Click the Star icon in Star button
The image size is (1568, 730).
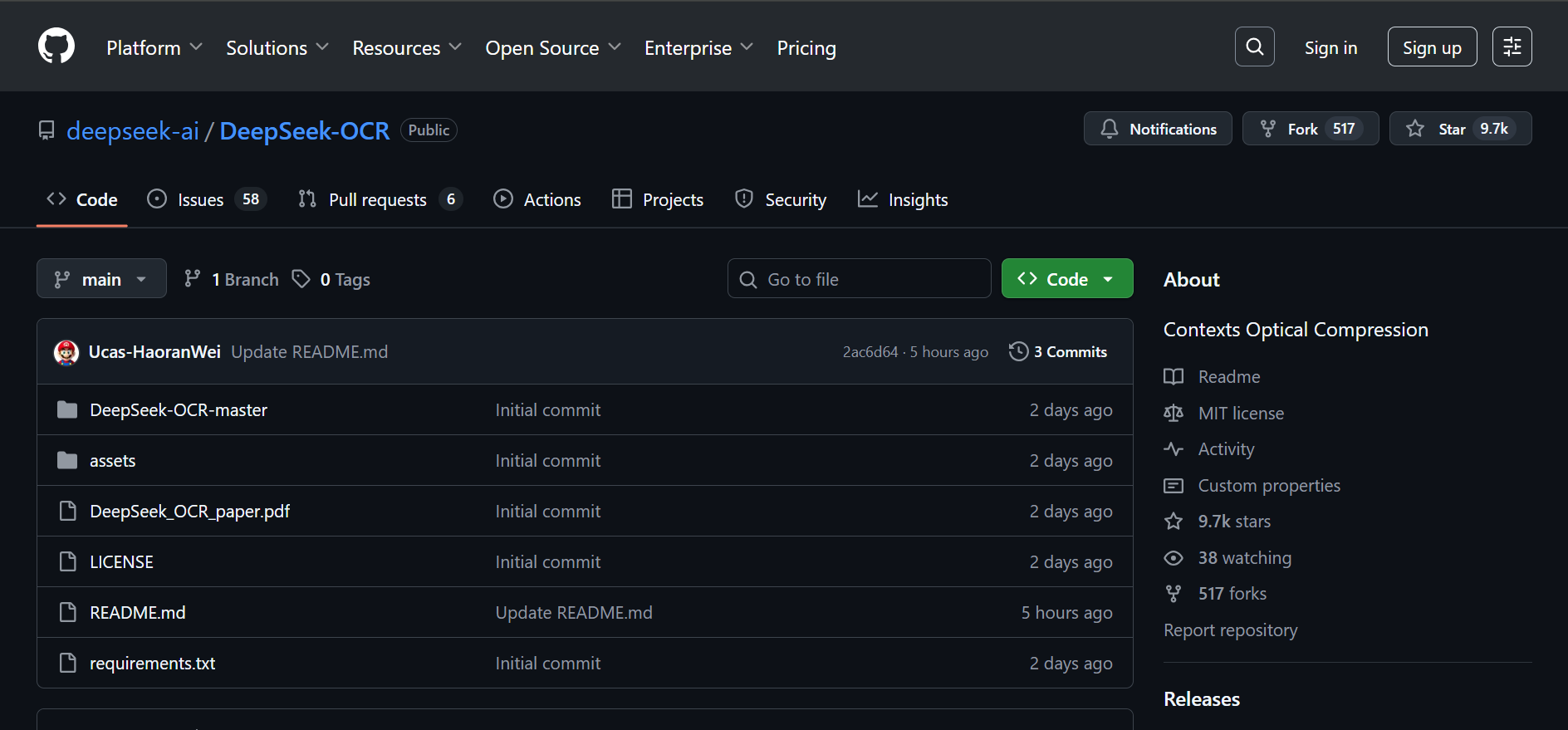click(1415, 129)
